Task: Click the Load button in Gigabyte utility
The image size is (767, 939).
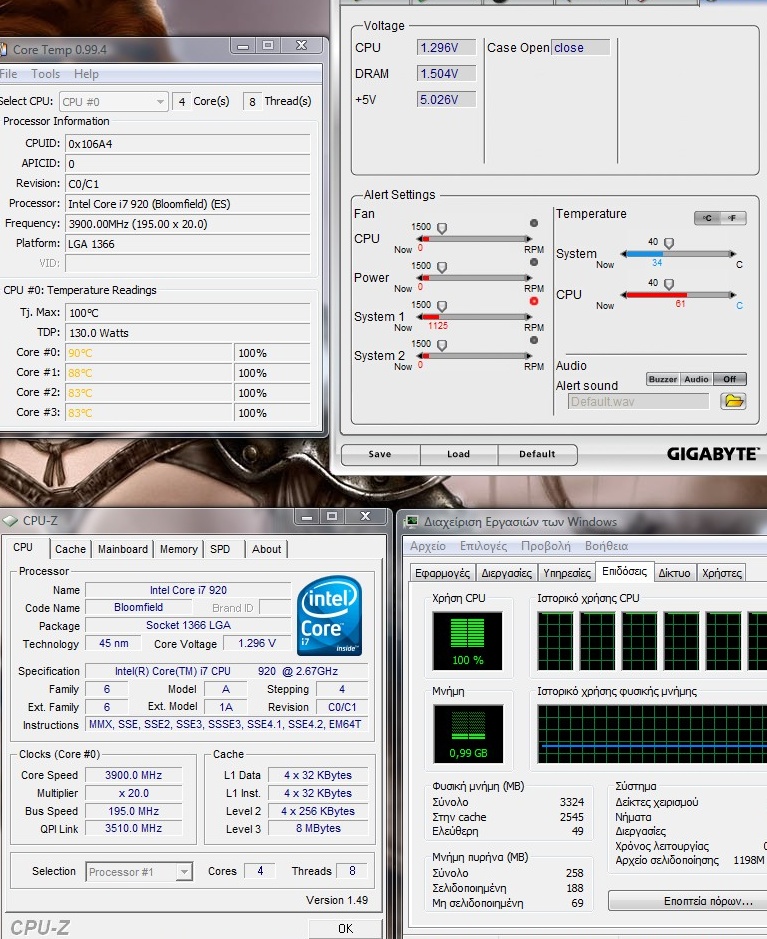Action: click(459, 454)
